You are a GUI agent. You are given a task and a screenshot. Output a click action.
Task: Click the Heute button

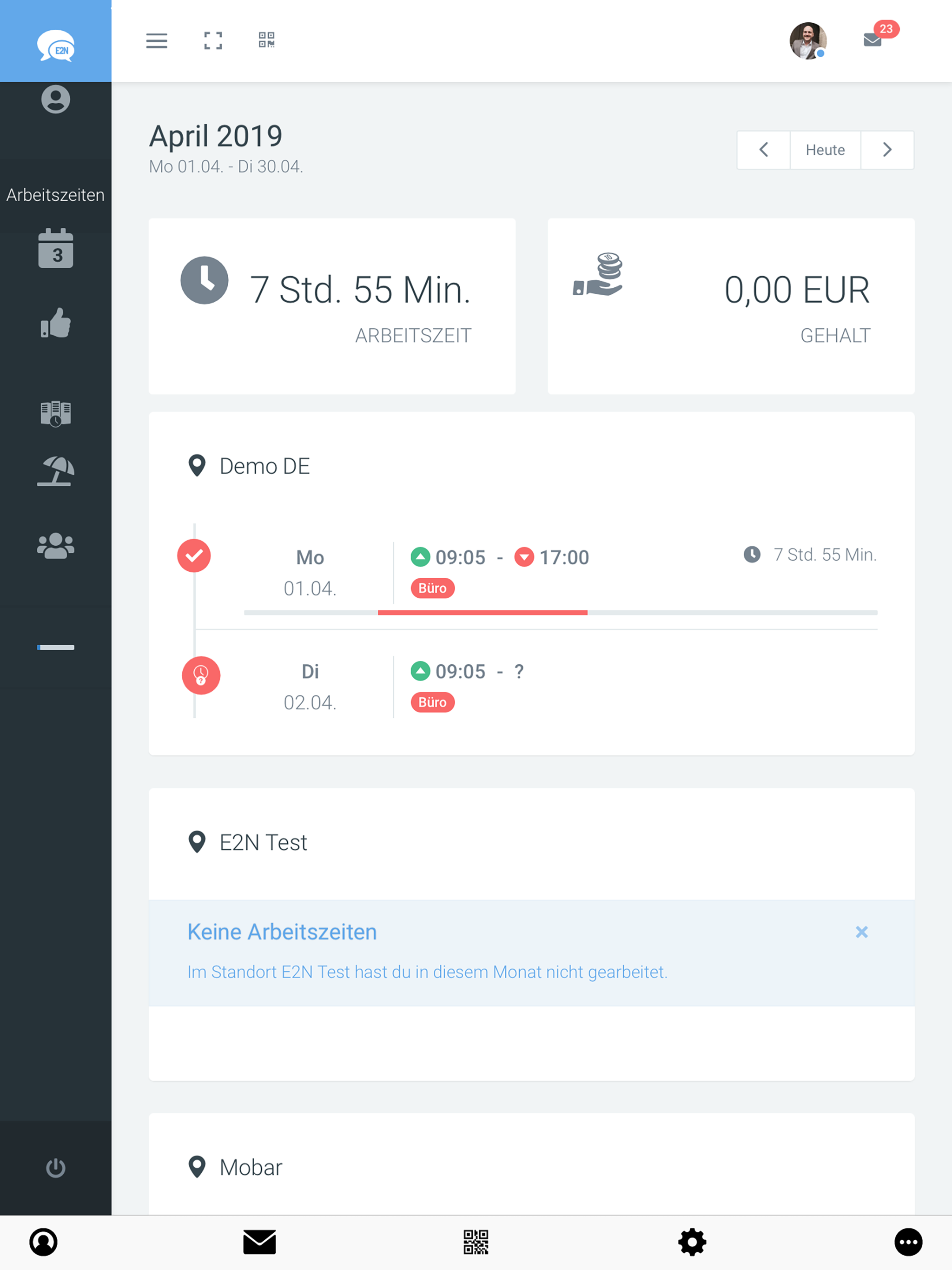point(825,150)
